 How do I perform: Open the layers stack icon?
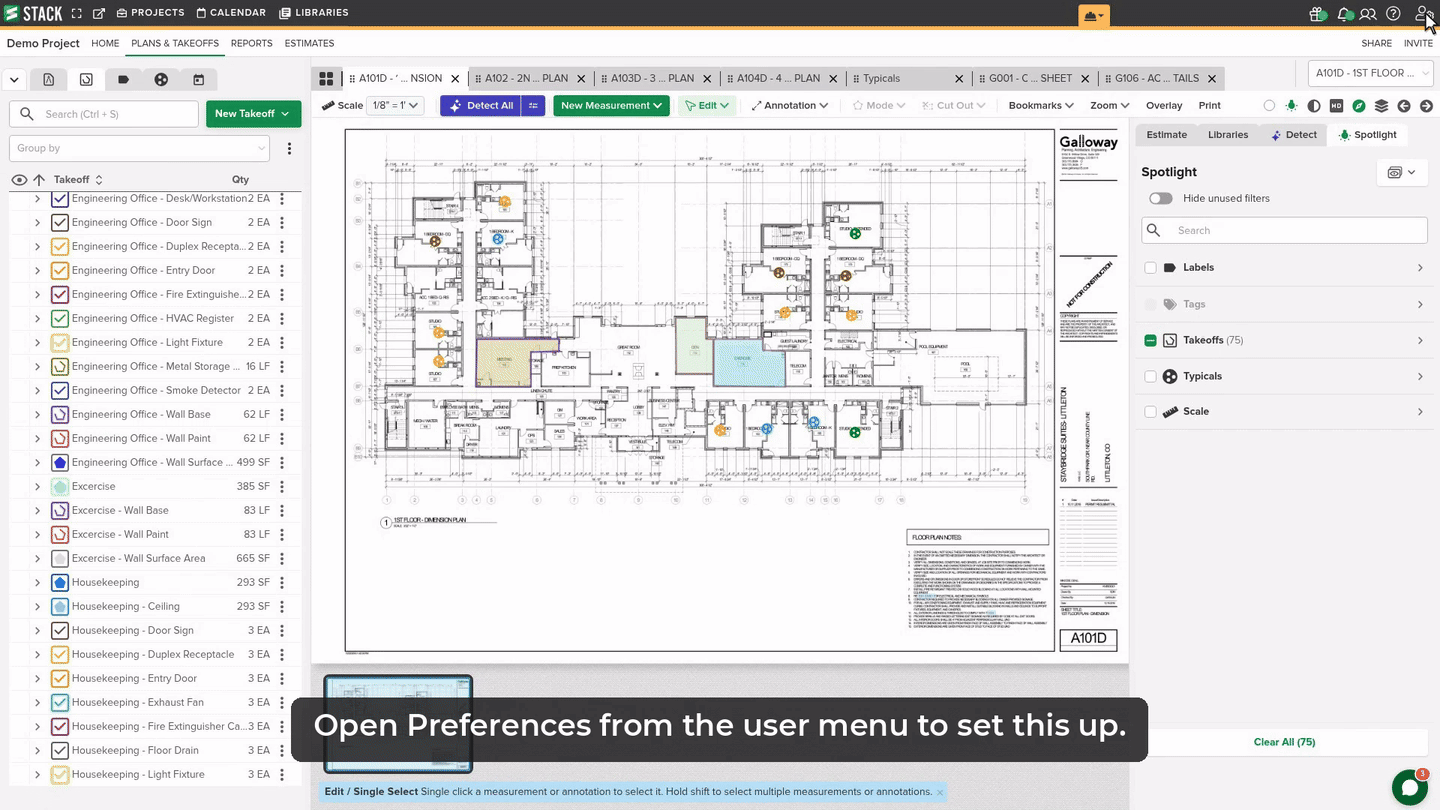pos(1381,106)
